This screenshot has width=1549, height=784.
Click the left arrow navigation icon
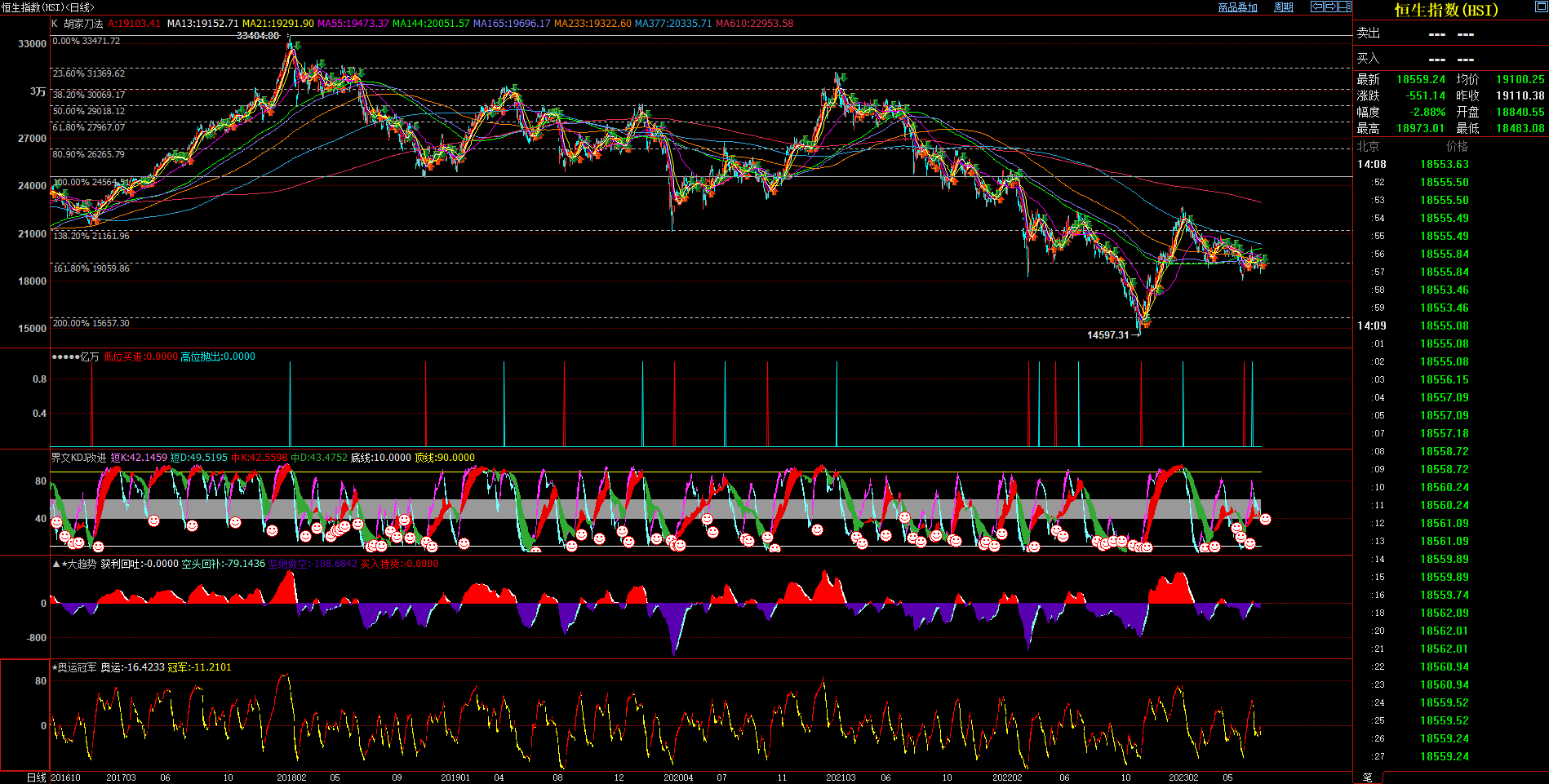1317,7
